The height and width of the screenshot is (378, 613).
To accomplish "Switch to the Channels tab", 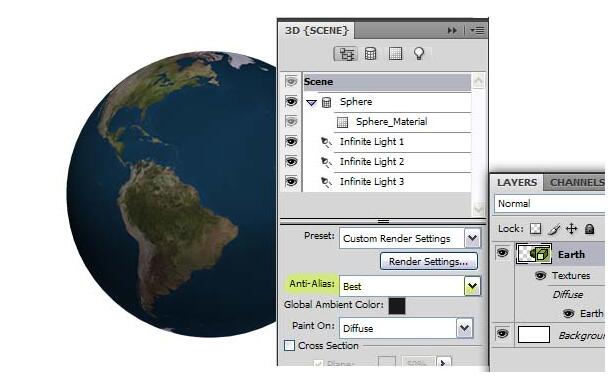I will click(577, 183).
